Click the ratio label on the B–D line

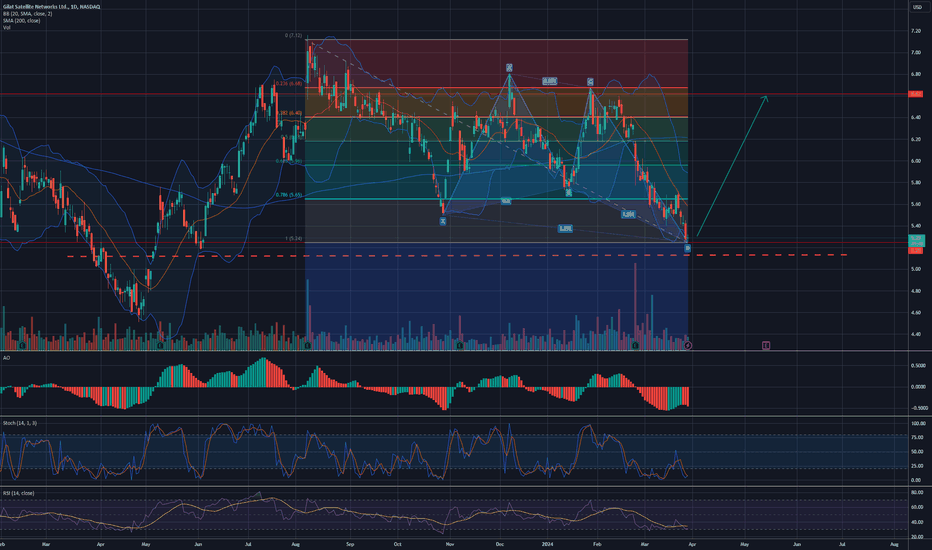(628, 214)
